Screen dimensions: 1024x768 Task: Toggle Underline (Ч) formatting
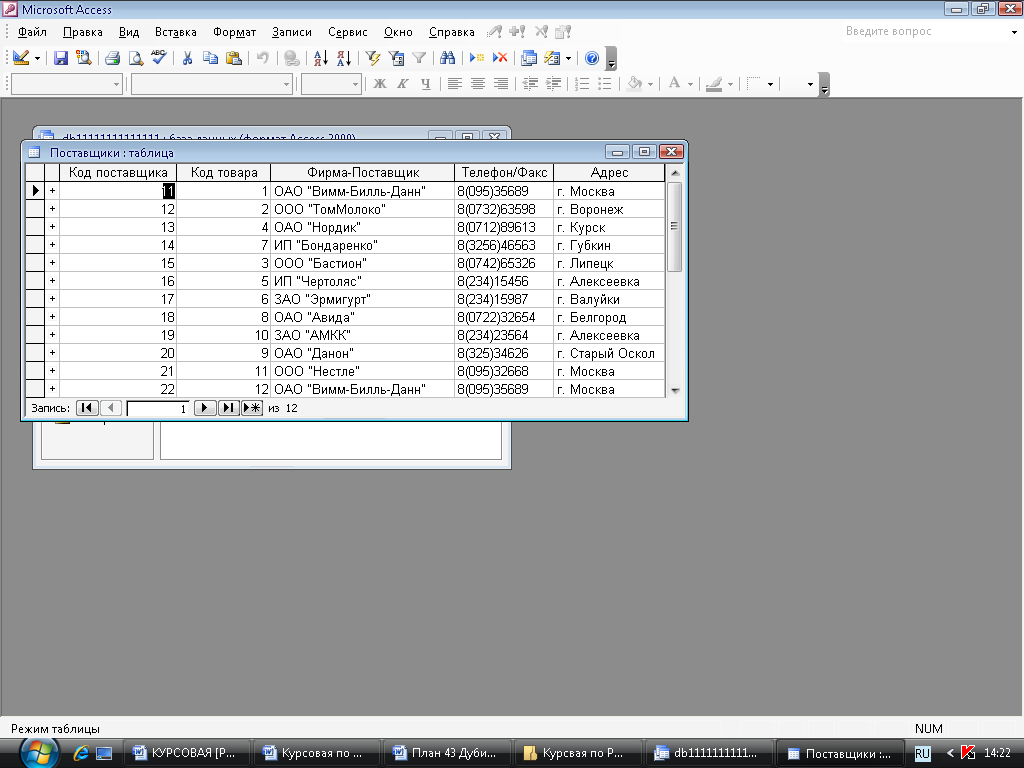[425, 84]
